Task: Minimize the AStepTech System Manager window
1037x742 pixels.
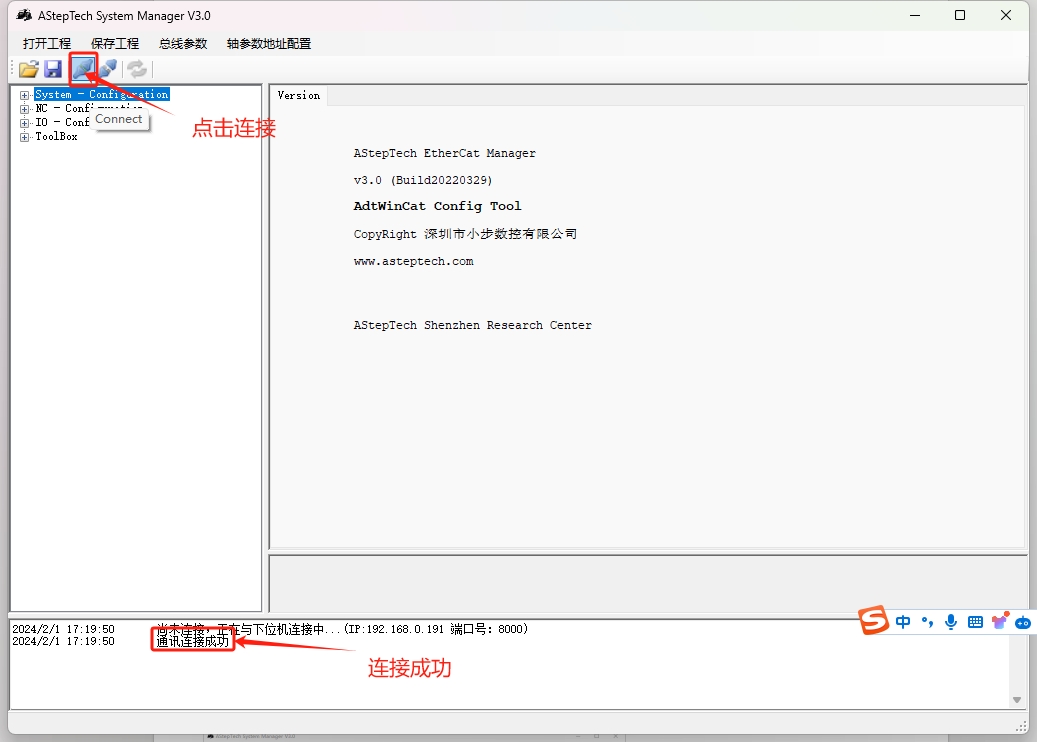Action: pos(915,15)
